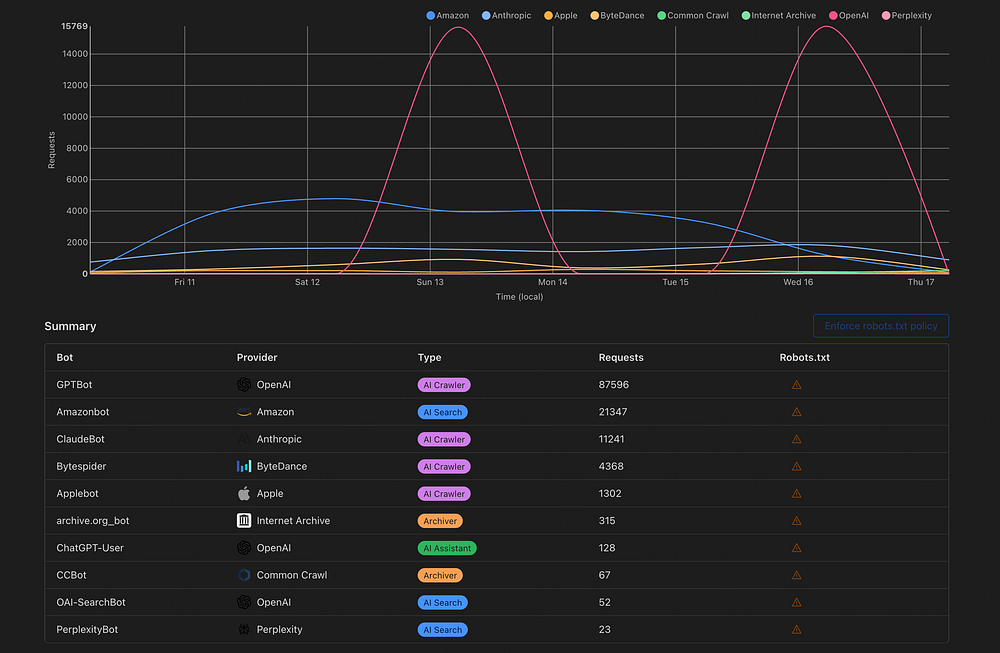The image size is (1000, 653).
Task: Click AI Search tag in PerplexityBot row
Action: tap(443, 630)
